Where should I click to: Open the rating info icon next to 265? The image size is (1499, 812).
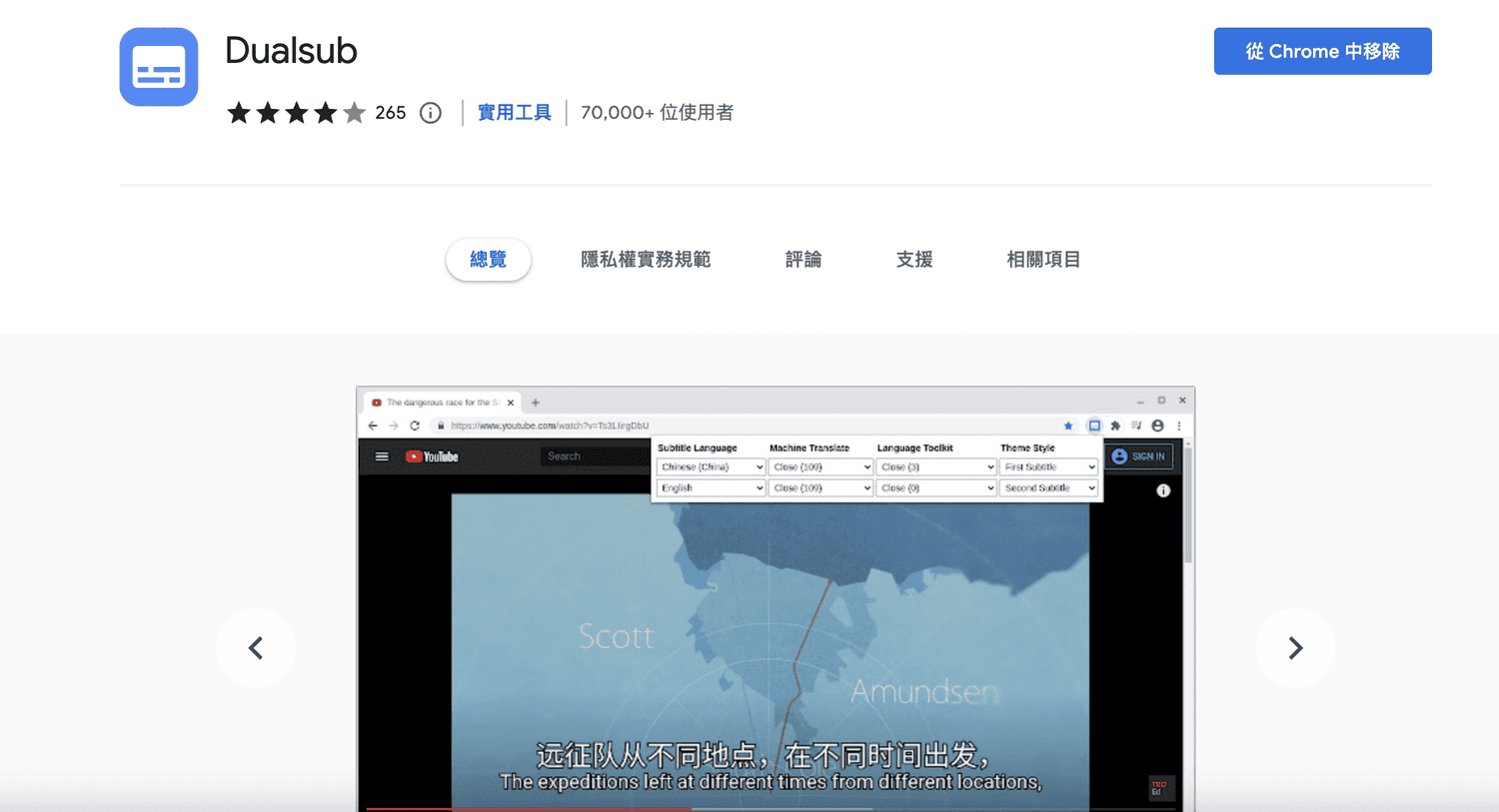point(431,113)
